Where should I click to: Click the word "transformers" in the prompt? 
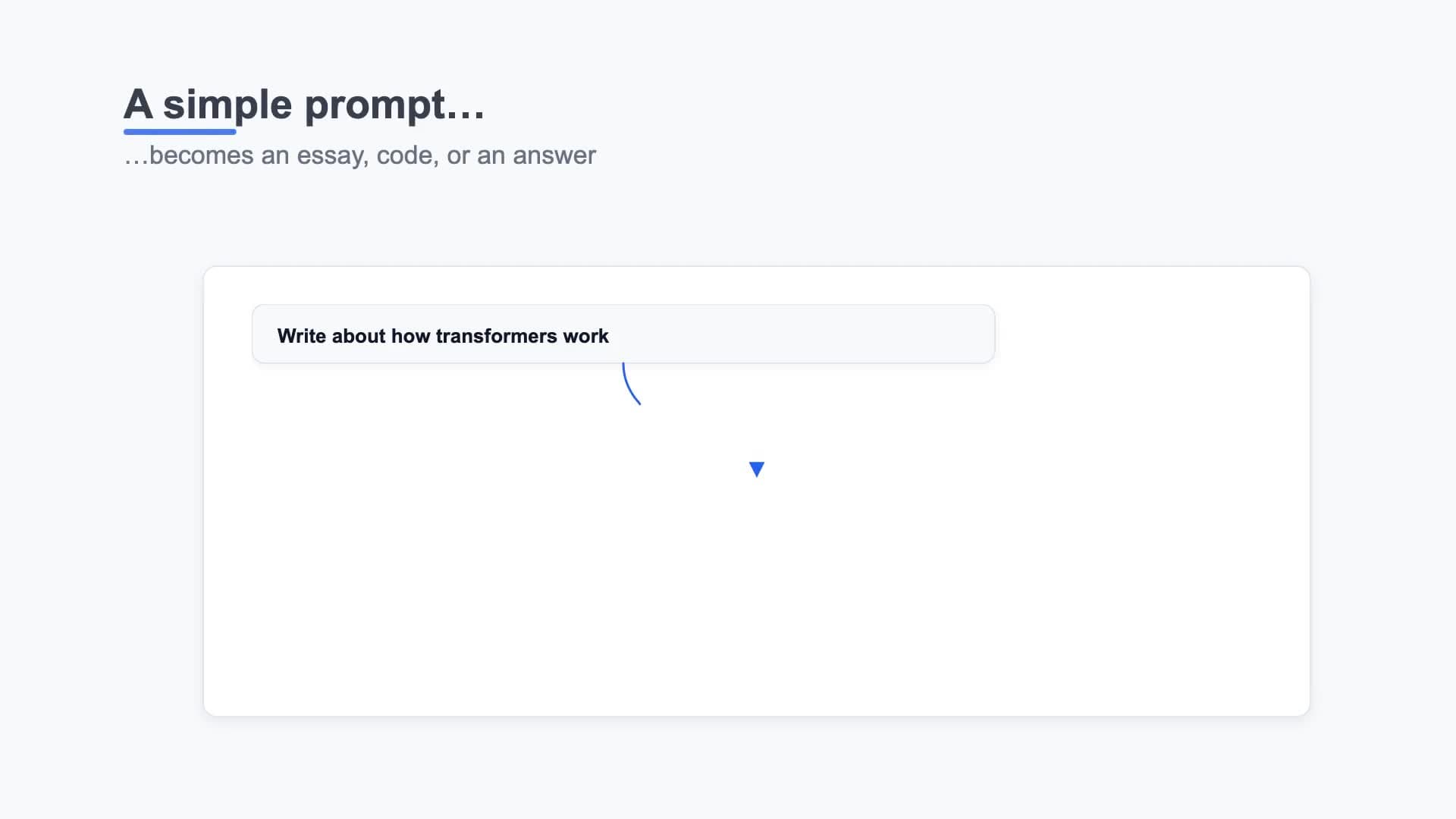click(x=496, y=336)
